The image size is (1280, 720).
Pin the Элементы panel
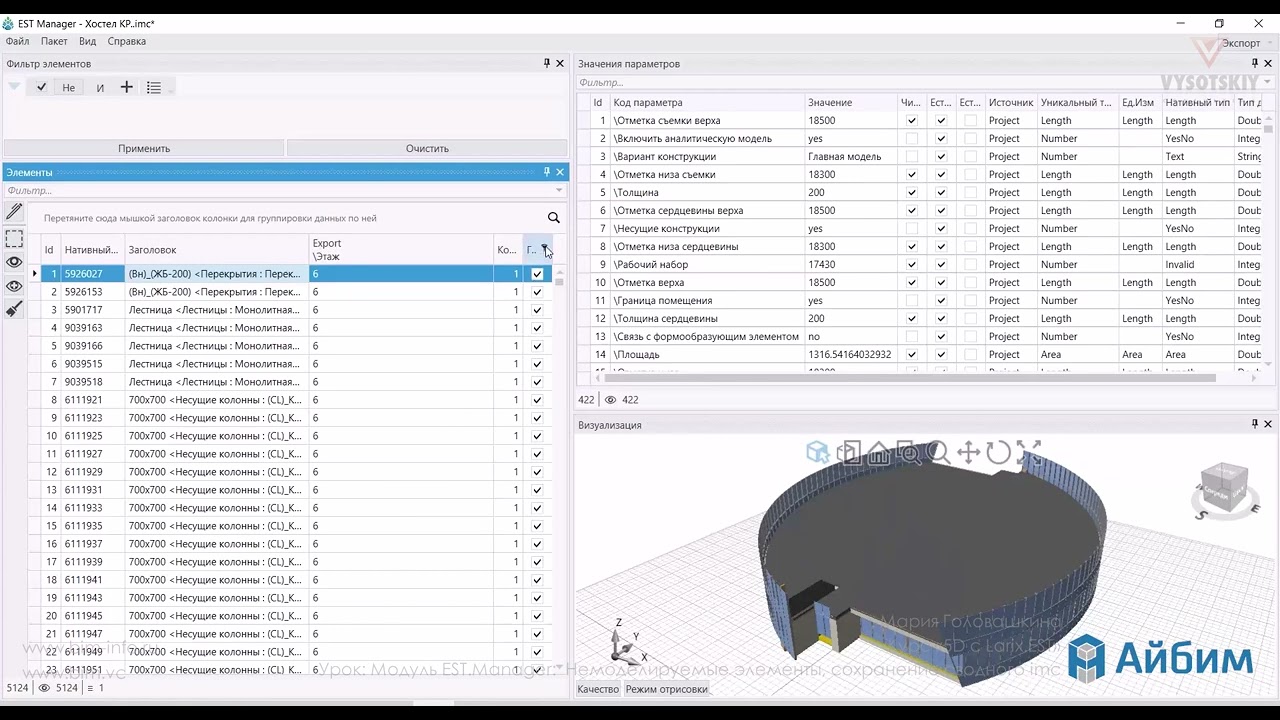pos(546,172)
